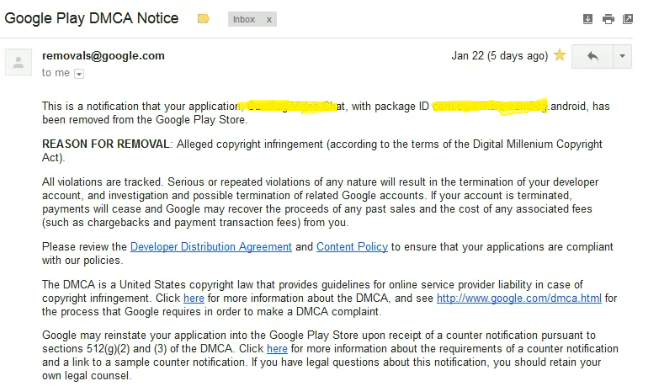654x389 pixels.
Task: Print this email with the printer icon
Action: coord(608,19)
